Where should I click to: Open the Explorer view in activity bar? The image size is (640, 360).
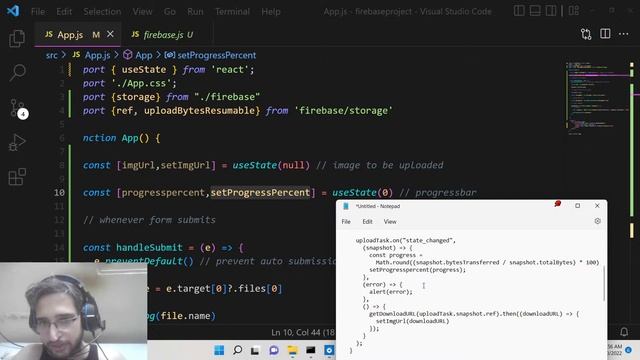[17, 38]
